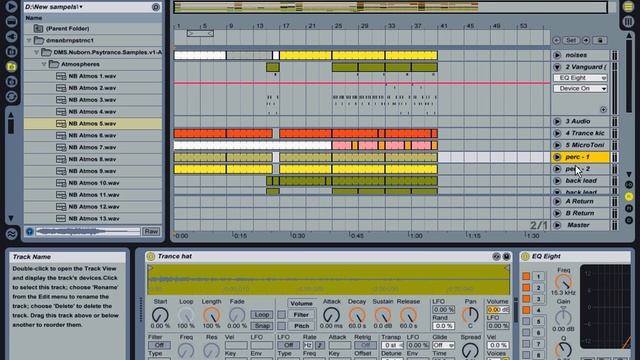The width and height of the screenshot is (640, 360).
Task: Select the note-synced LFO rate icon
Action: coord(319,345)
